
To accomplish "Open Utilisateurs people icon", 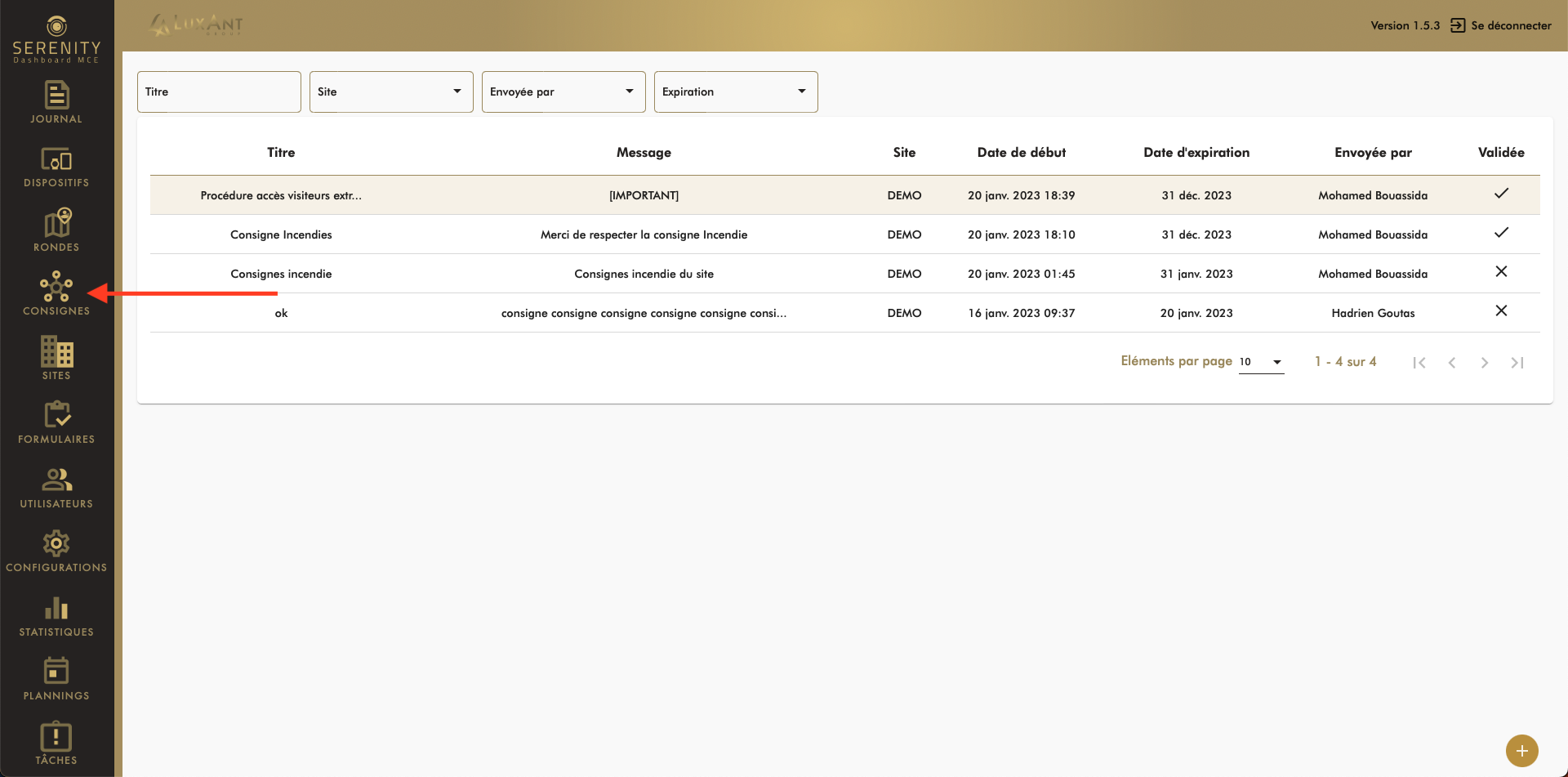I will click(x=56, y=480).
